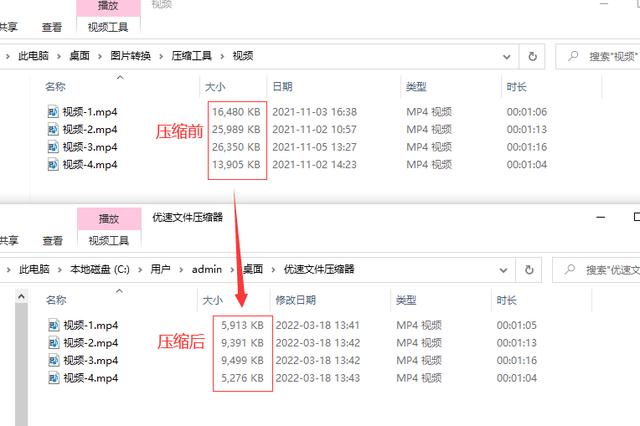
Task: Go to 桌面 in upper address bar
Action: pyautogui.click(x=79, y=55)
